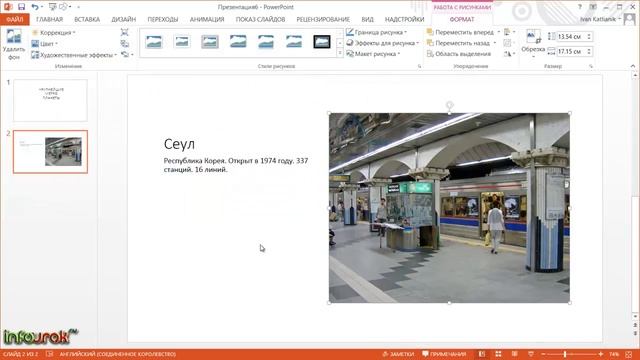Open Художественные эффекты dropdown

click(74, 55)
